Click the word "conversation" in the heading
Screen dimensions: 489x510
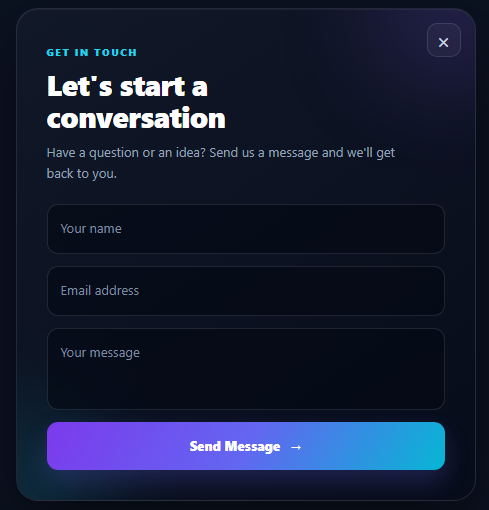(x=136, y=118)
